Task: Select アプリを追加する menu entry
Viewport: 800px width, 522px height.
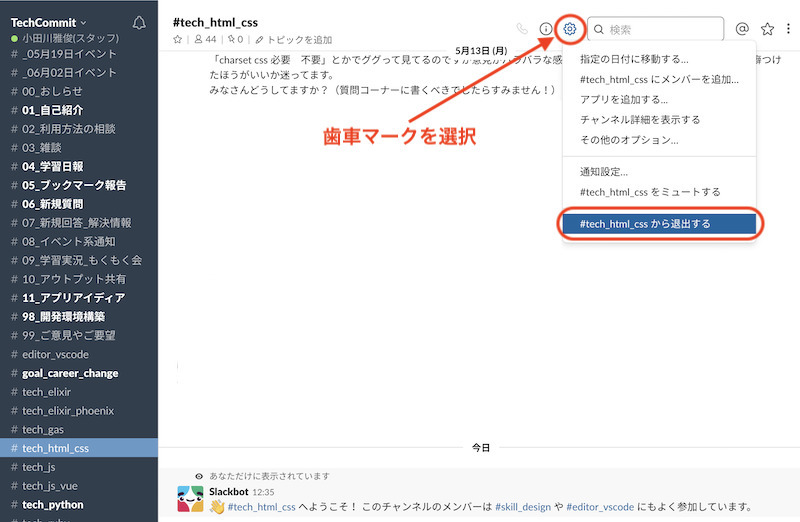Action: [659, 100]
